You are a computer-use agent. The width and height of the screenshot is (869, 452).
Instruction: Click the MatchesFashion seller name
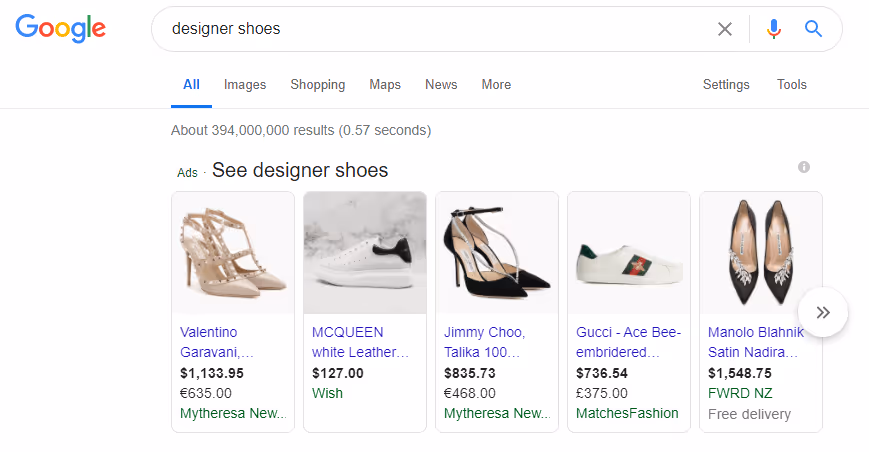[x=627, y=413]
